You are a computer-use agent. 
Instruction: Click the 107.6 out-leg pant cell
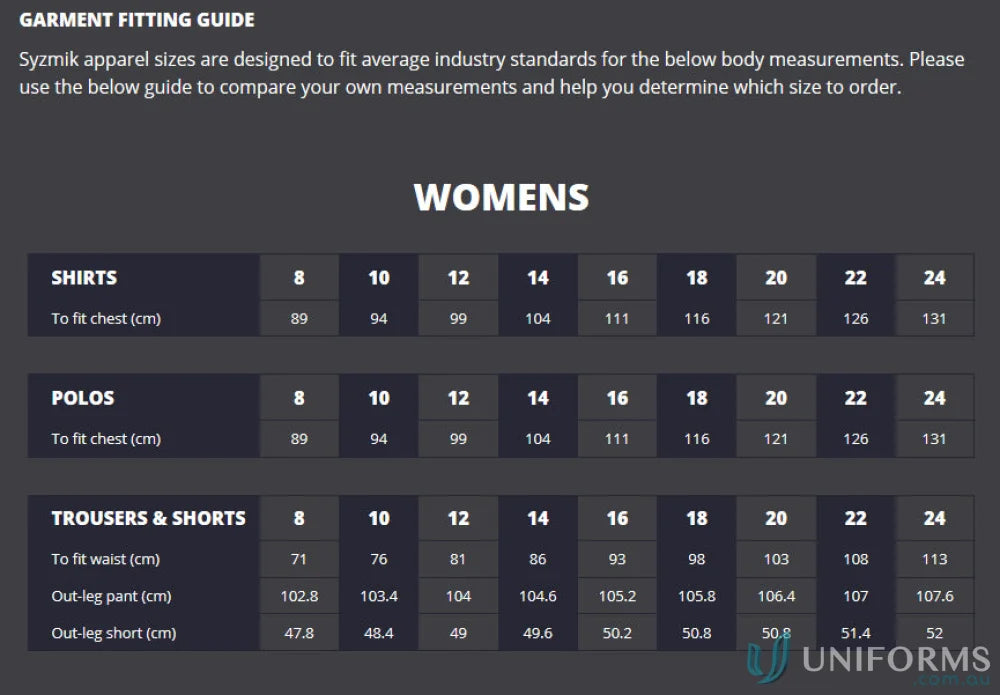[x=935, y=596]
